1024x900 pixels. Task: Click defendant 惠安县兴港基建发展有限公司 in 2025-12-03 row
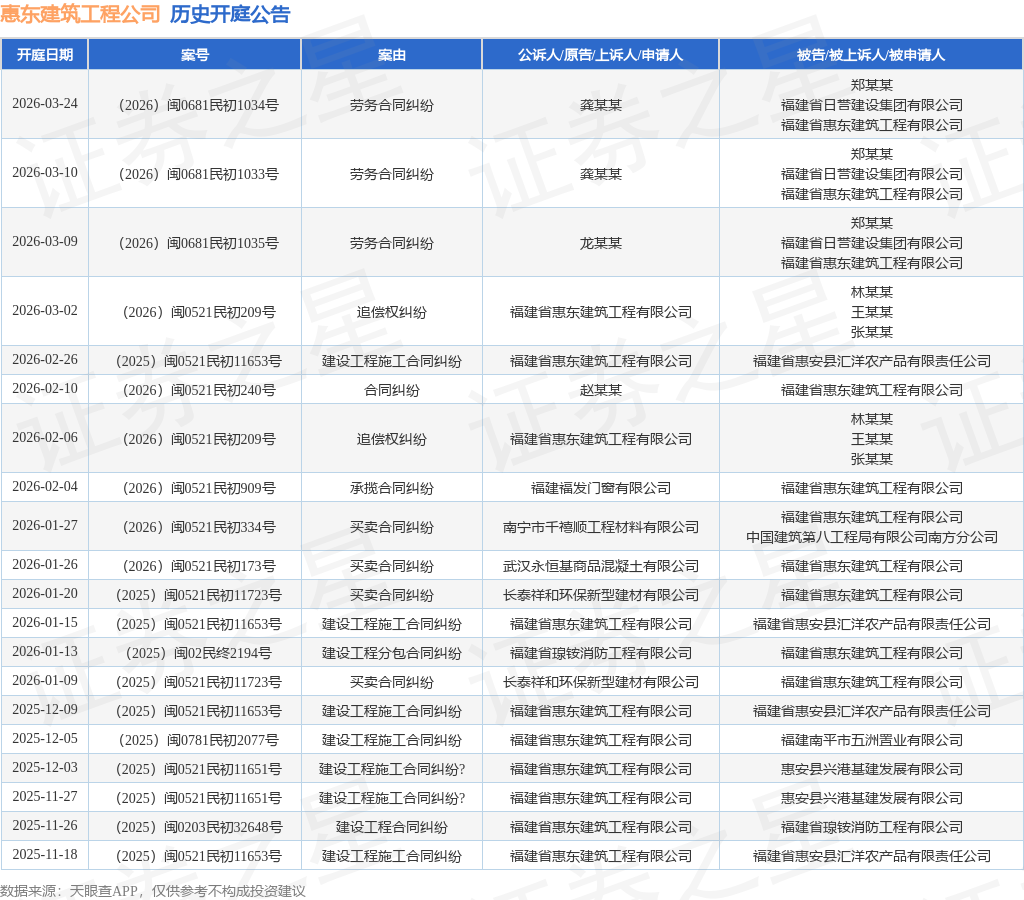tap(872, 769)
